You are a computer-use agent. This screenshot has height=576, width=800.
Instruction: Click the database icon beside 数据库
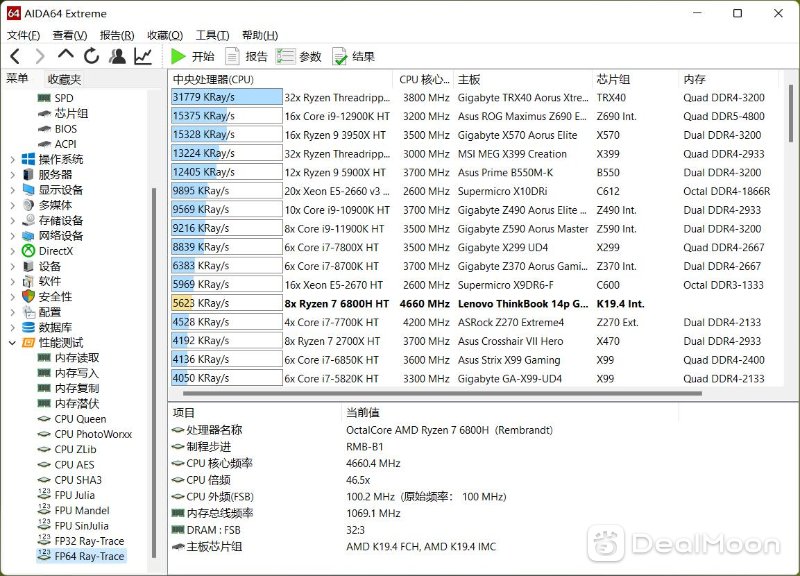29,327
